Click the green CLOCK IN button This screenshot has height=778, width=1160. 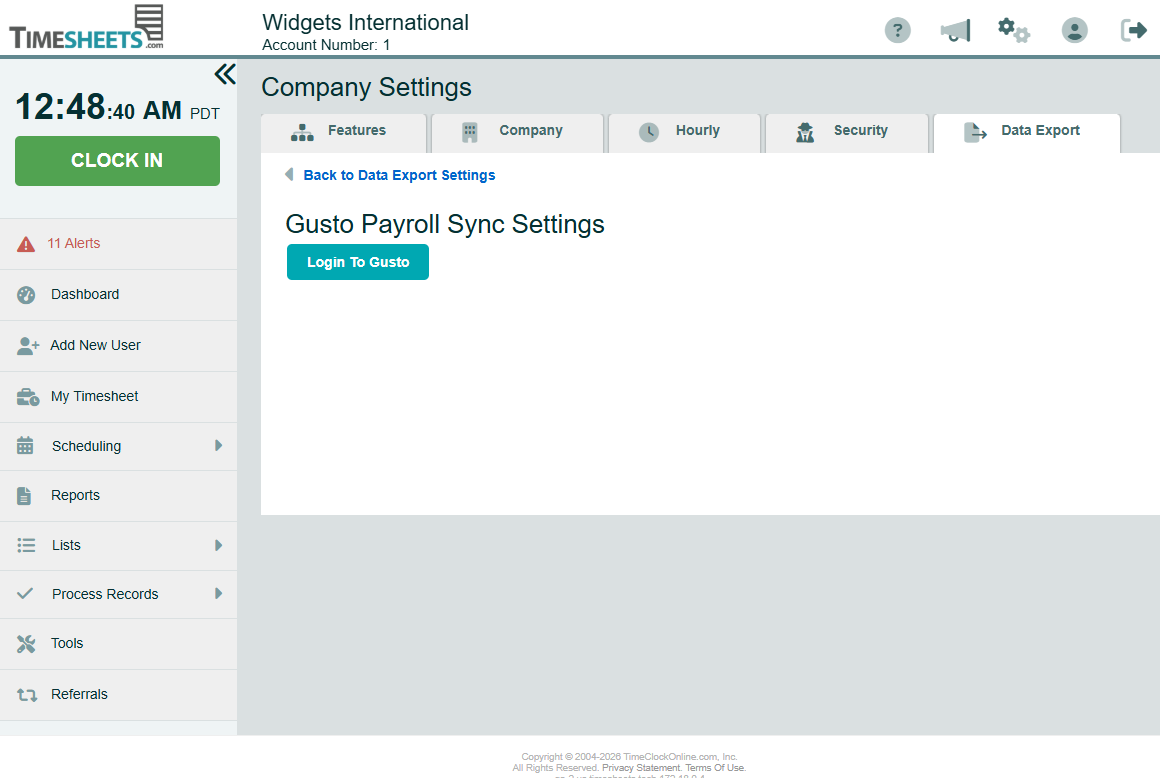(117, 160)
